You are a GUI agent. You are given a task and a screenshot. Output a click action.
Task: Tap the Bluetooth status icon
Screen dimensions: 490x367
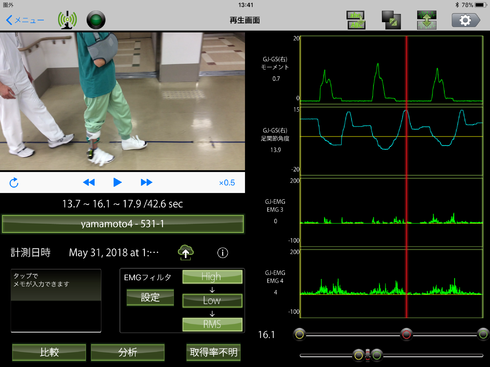click(x=457, y=5)
